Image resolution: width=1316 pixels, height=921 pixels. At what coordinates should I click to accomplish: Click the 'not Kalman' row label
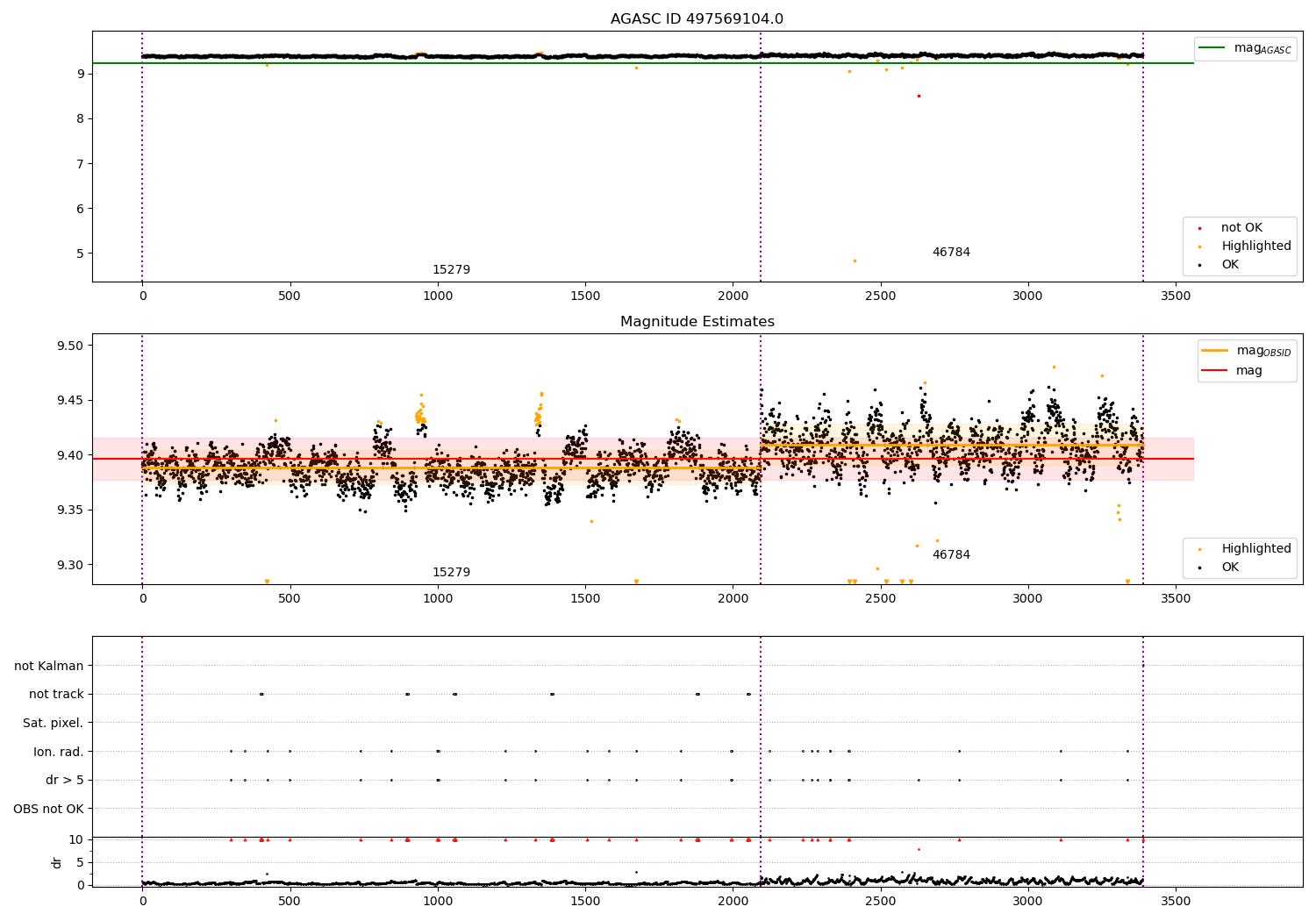pos(49,666)
